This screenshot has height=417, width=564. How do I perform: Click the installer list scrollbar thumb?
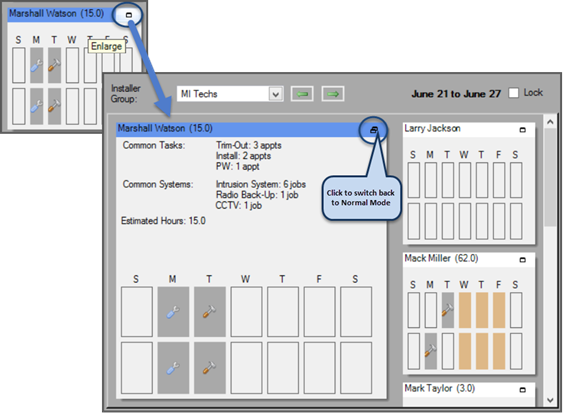click(550, 177)
